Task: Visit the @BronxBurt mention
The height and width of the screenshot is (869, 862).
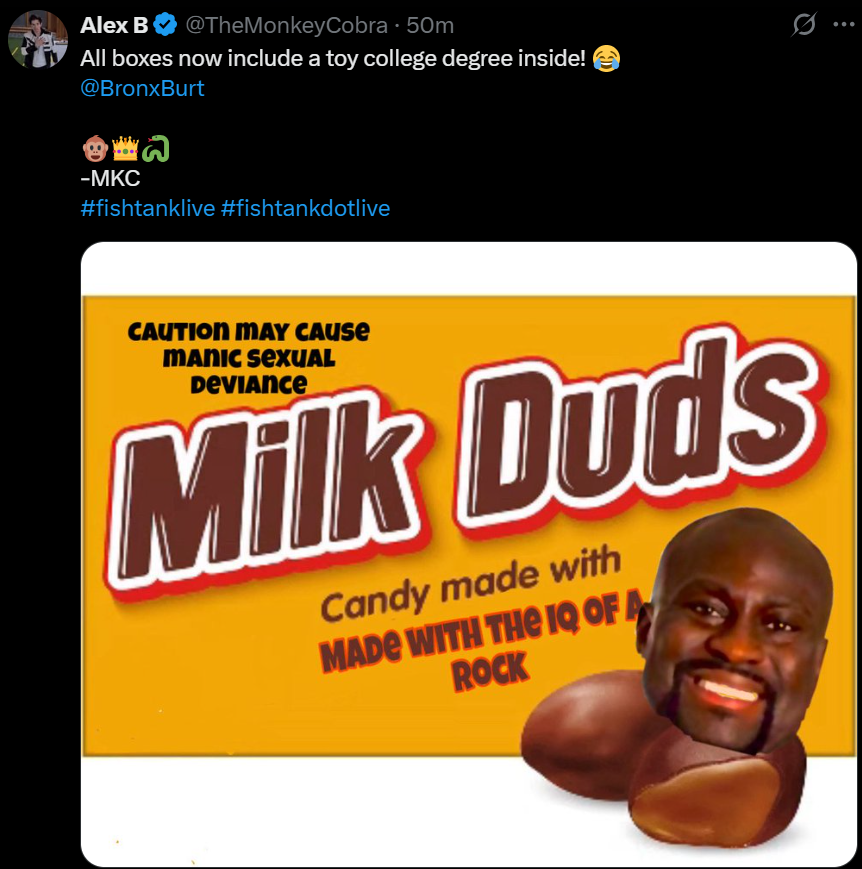Action: [142, 88]
